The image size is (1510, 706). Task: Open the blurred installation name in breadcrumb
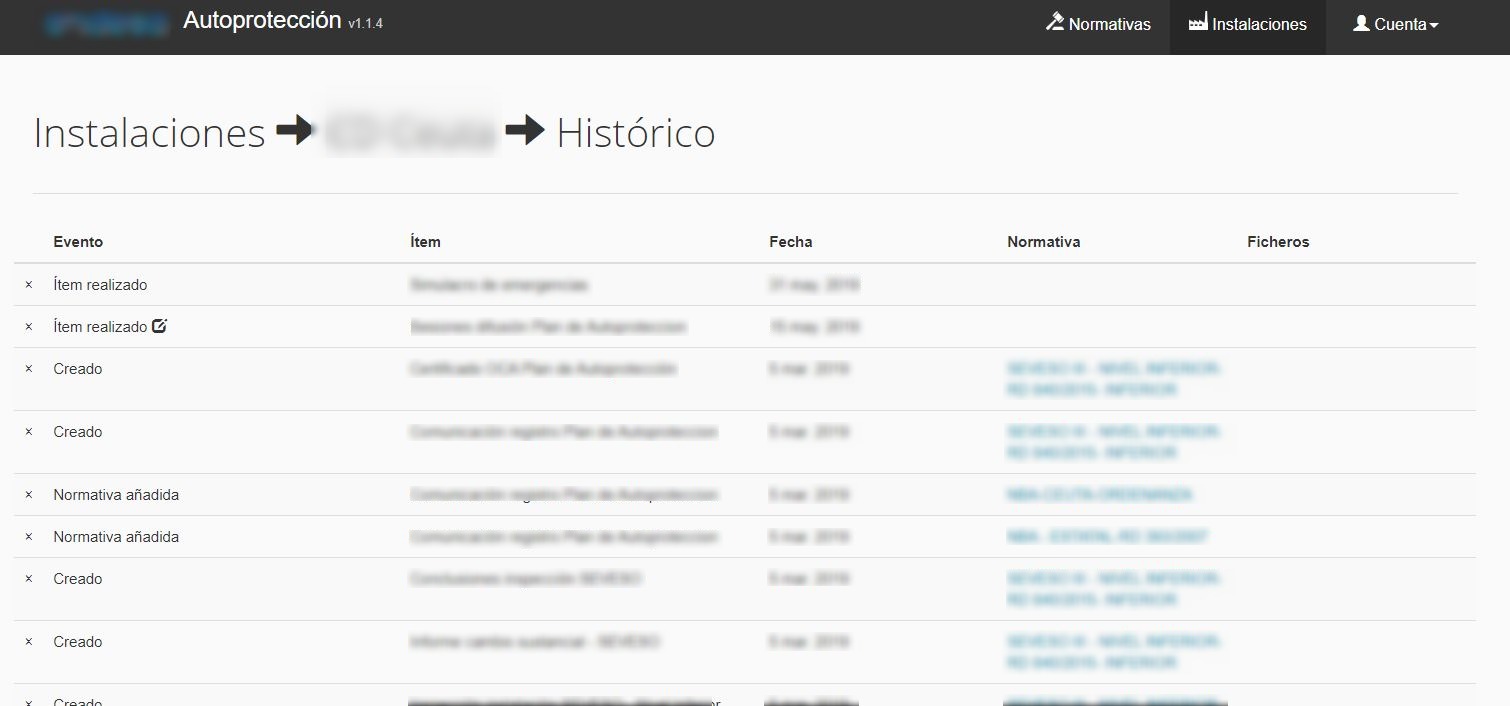pos(410,133)
